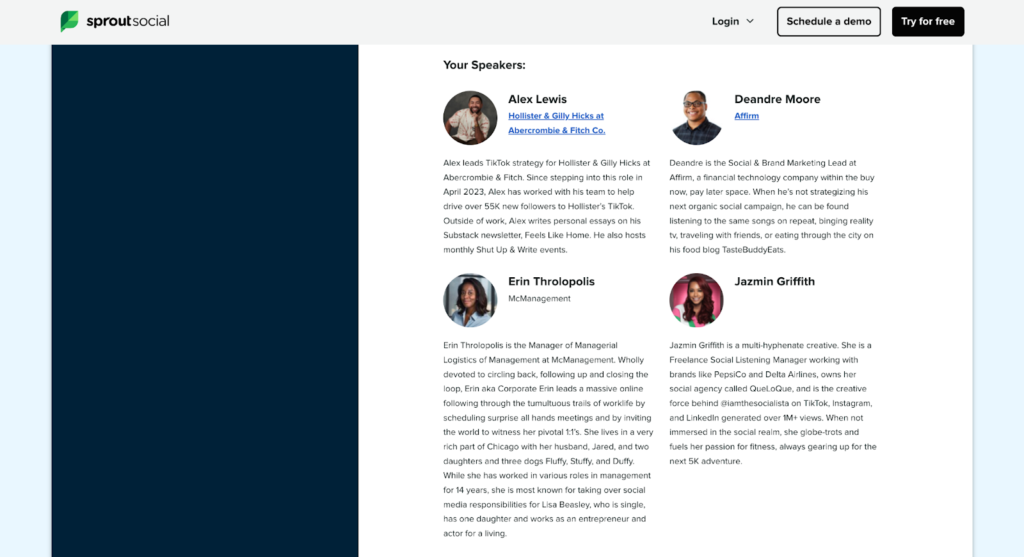Image resolution: width=1024 pixels, height=557 pixels.
Task: Click the Alex Lewis name heading
Action: click(537, 99)
